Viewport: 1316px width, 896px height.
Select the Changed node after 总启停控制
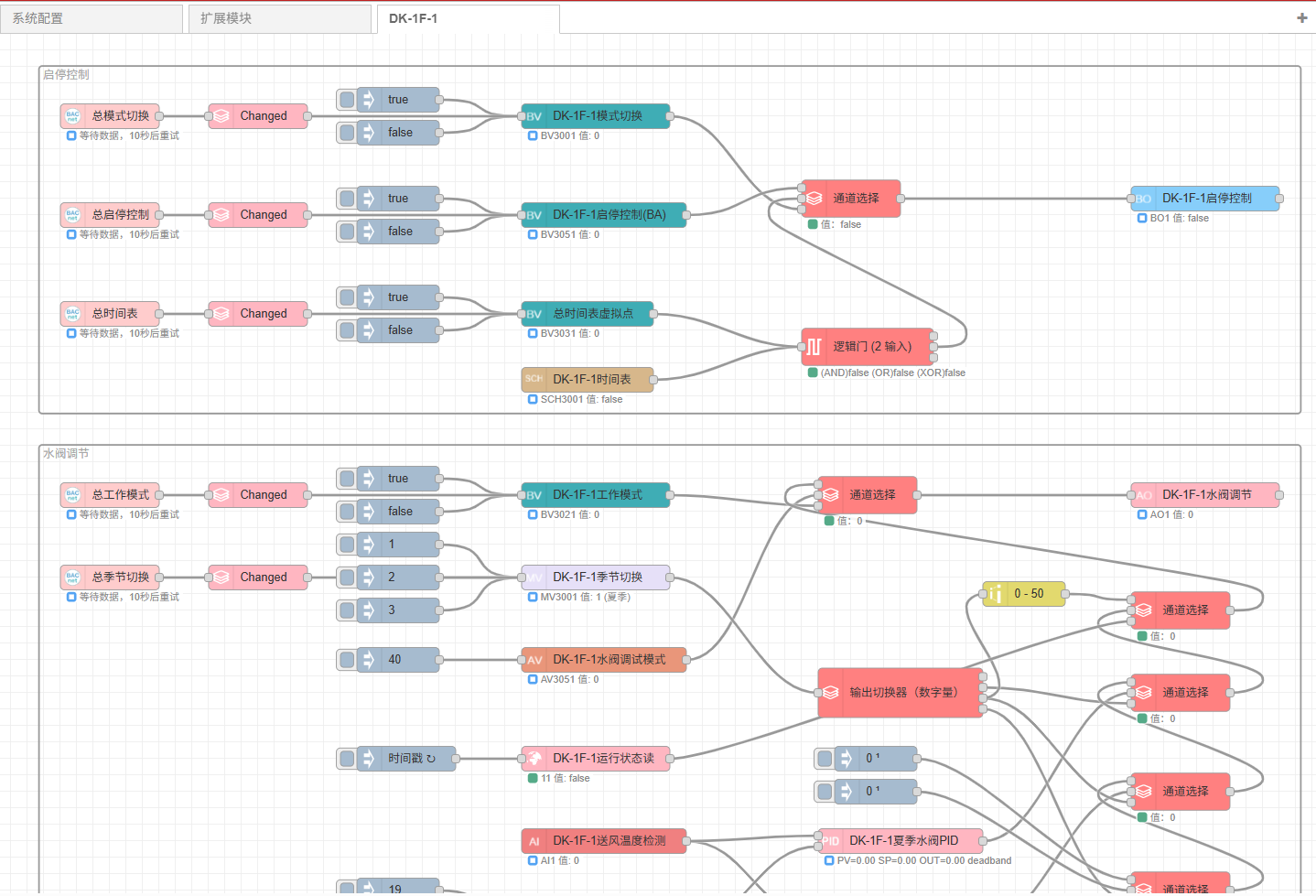tap(258, 215)
